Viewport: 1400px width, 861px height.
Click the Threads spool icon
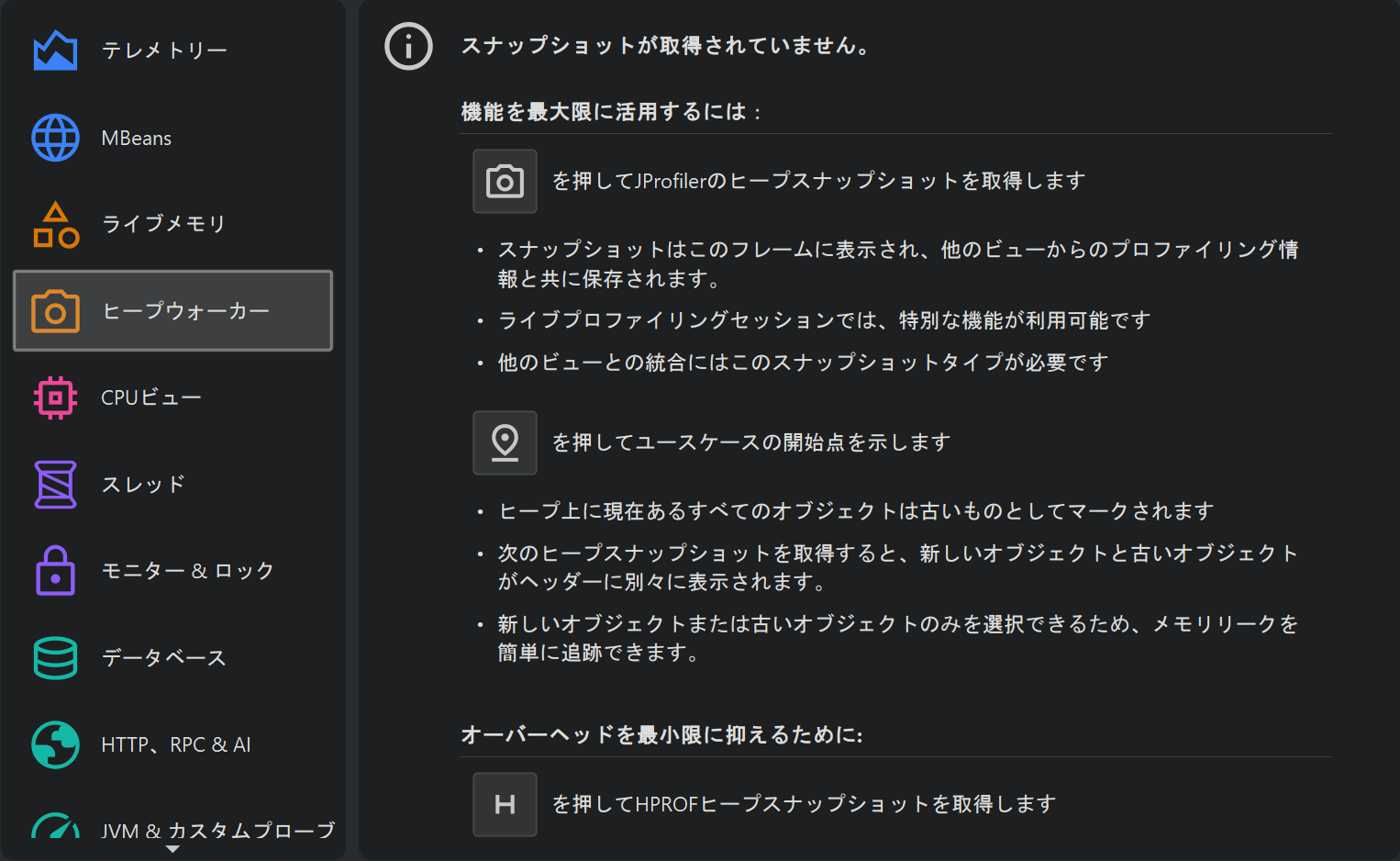pyautogui.click(x=55, y=484)
